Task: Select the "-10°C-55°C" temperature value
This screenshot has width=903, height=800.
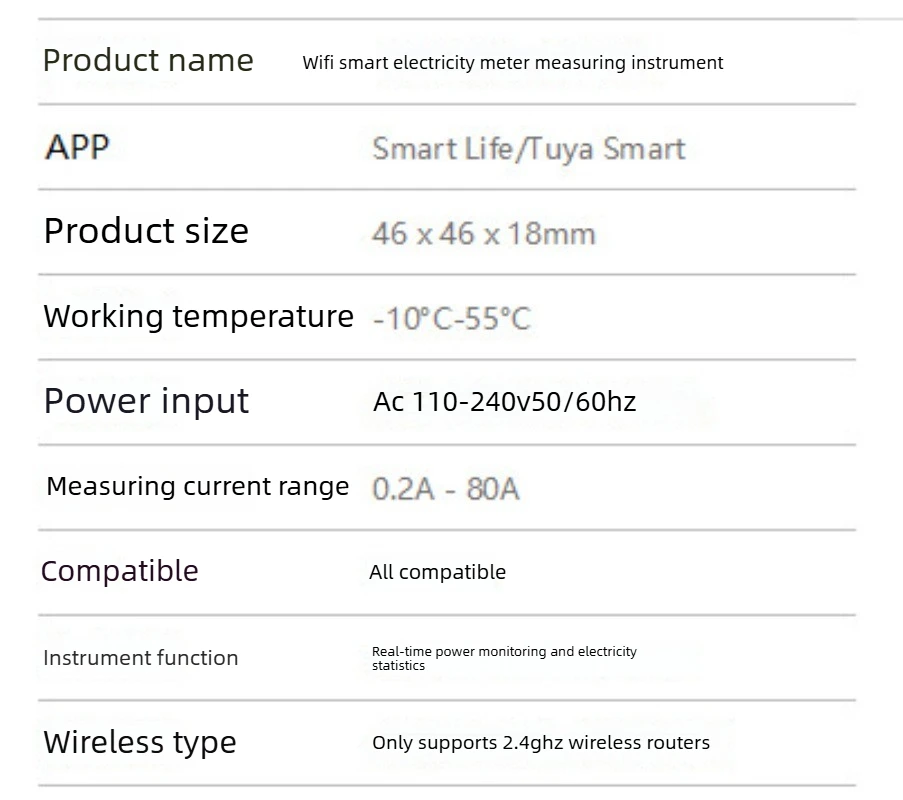Action: pos(451,319)
